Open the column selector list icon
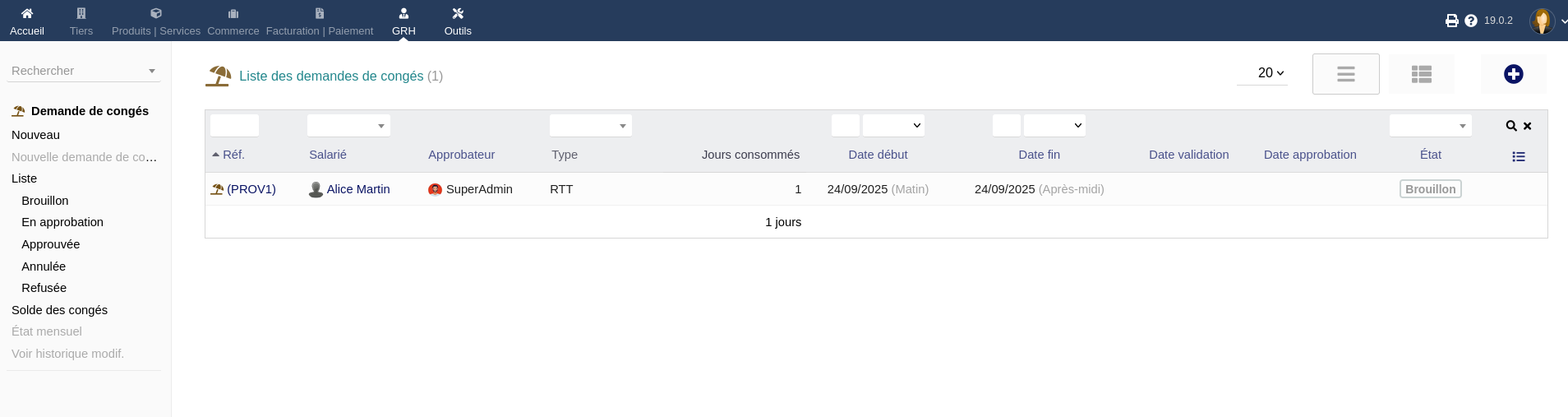The width and height of the screenshot is (1568, 417). pos(1518,156)
